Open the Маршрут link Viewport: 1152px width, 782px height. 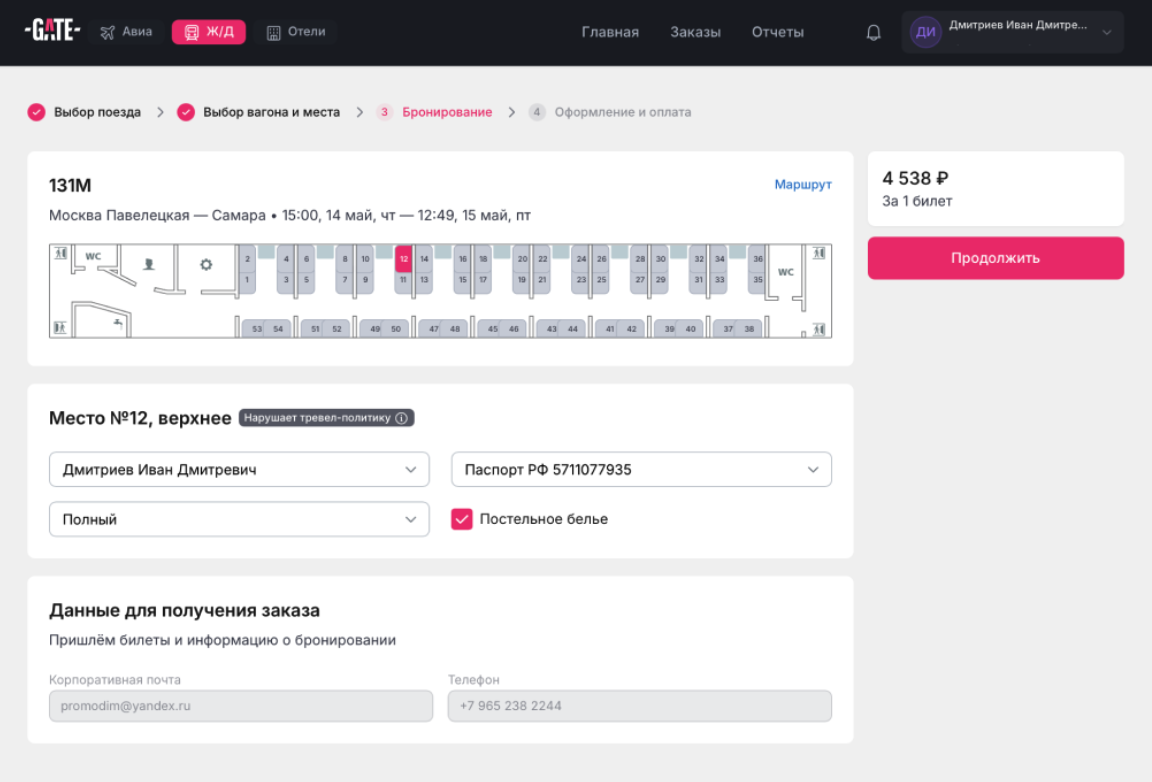(x=802, y=185)
